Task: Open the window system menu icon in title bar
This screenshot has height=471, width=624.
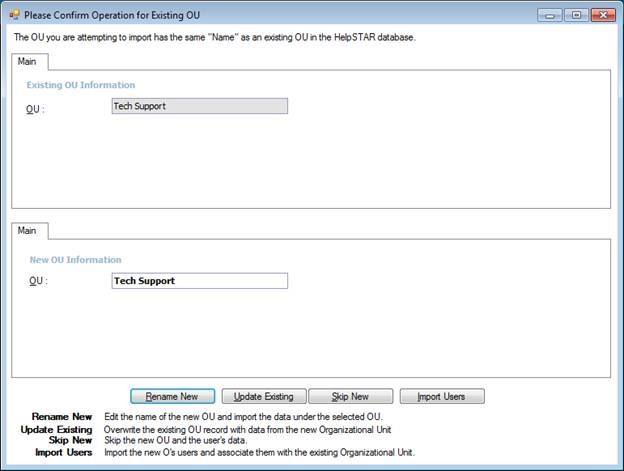Action: point(13,15)
